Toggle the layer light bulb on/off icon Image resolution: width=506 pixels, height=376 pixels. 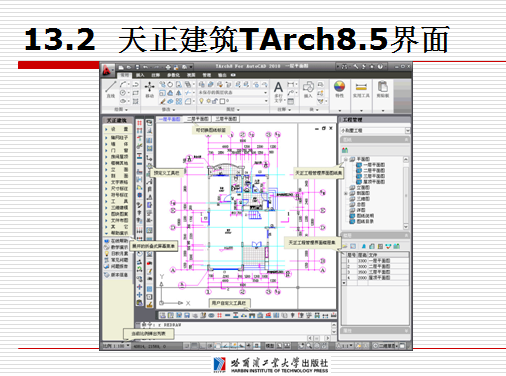(201, 101)
